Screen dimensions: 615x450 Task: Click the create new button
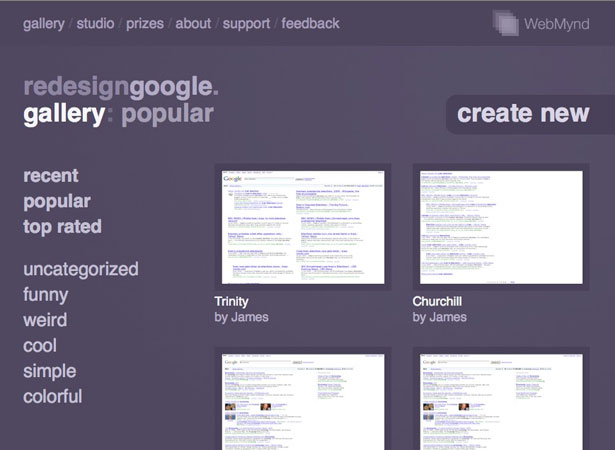click(x=530, y=114)
